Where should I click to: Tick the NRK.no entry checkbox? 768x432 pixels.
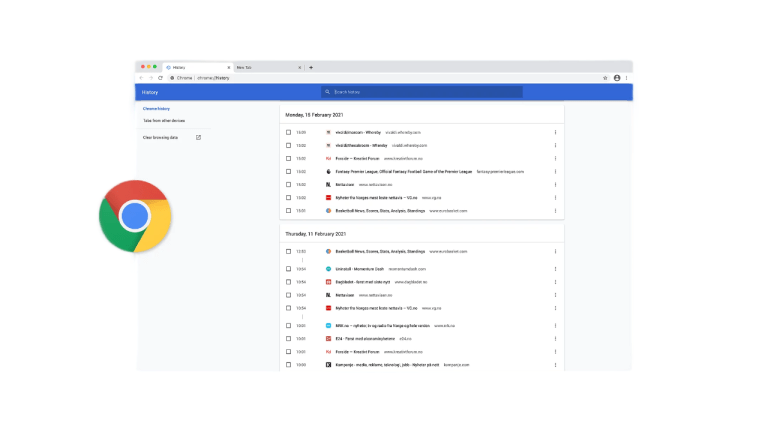tap(288, 326)
